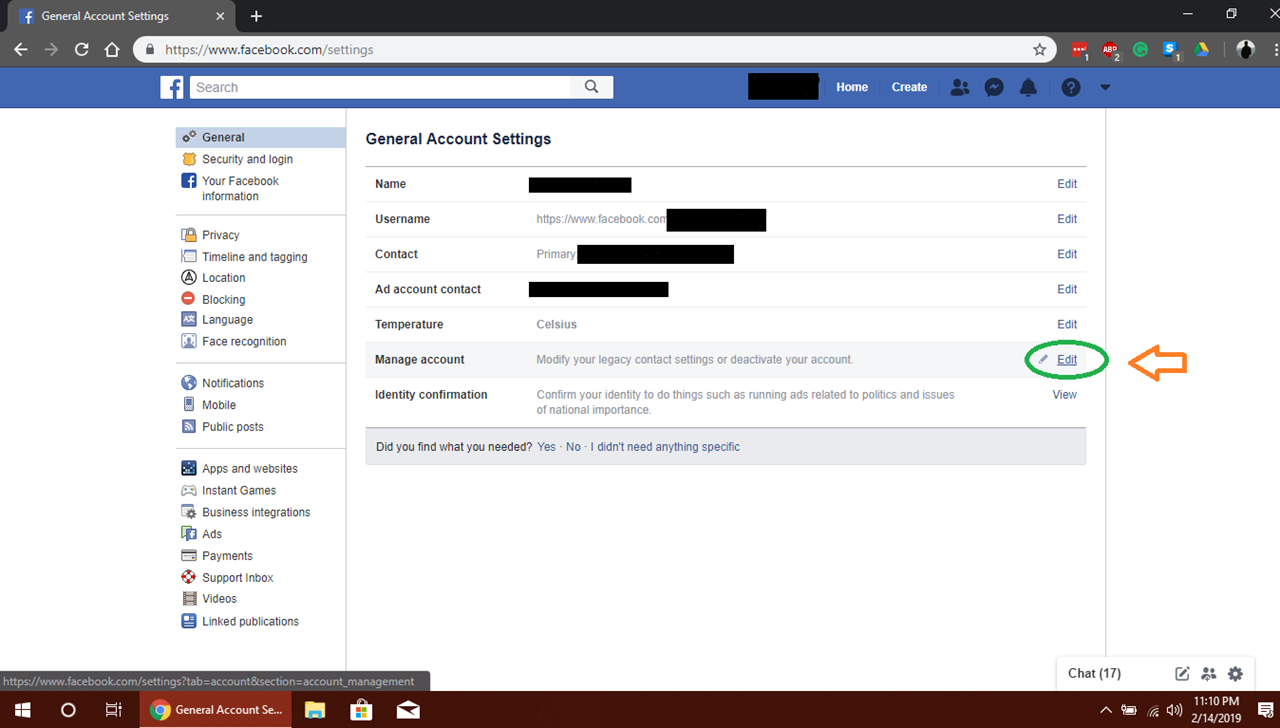Edit the Contact row
The height and width of the screenshot is (728, 1280).
pyautogui.click(x=1067, y=254)
